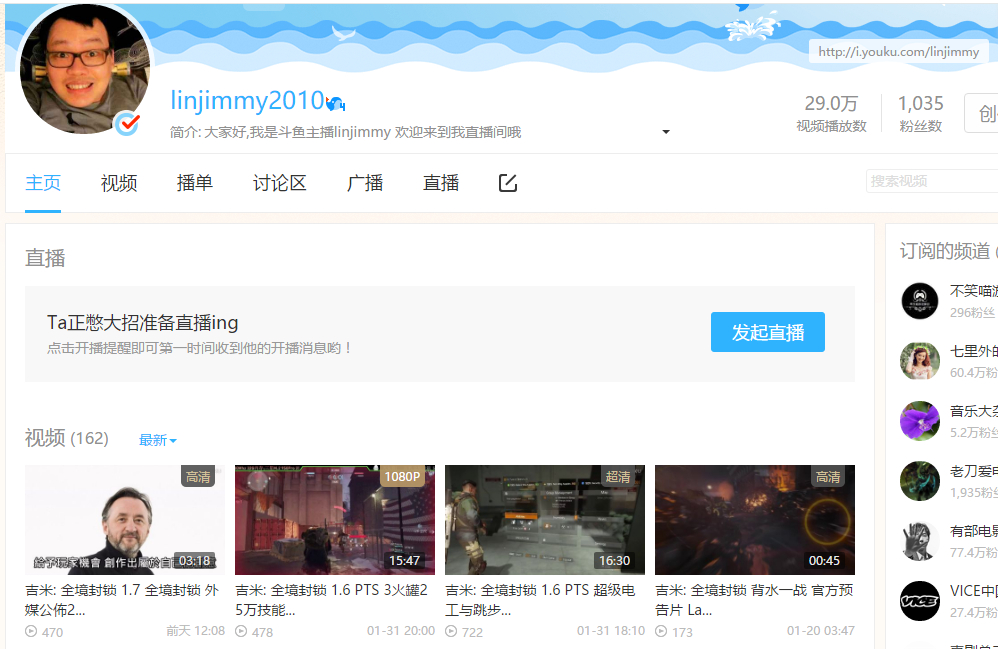This screenshot has width=998, height=649.
Task: Click the 点击开播提醒 hint text
Action: [x=199, y=348]
